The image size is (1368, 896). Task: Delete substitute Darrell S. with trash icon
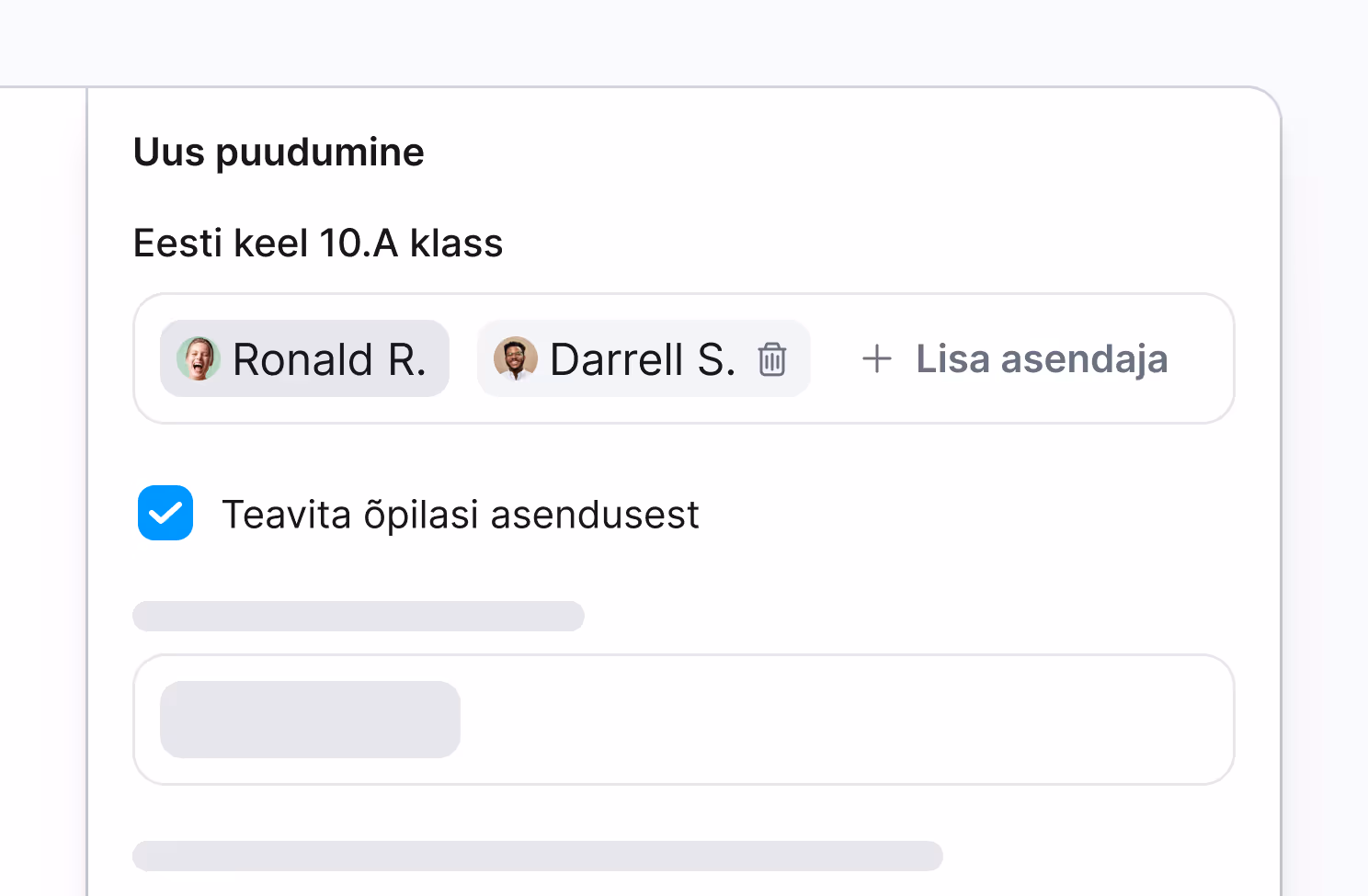point(772,359)
